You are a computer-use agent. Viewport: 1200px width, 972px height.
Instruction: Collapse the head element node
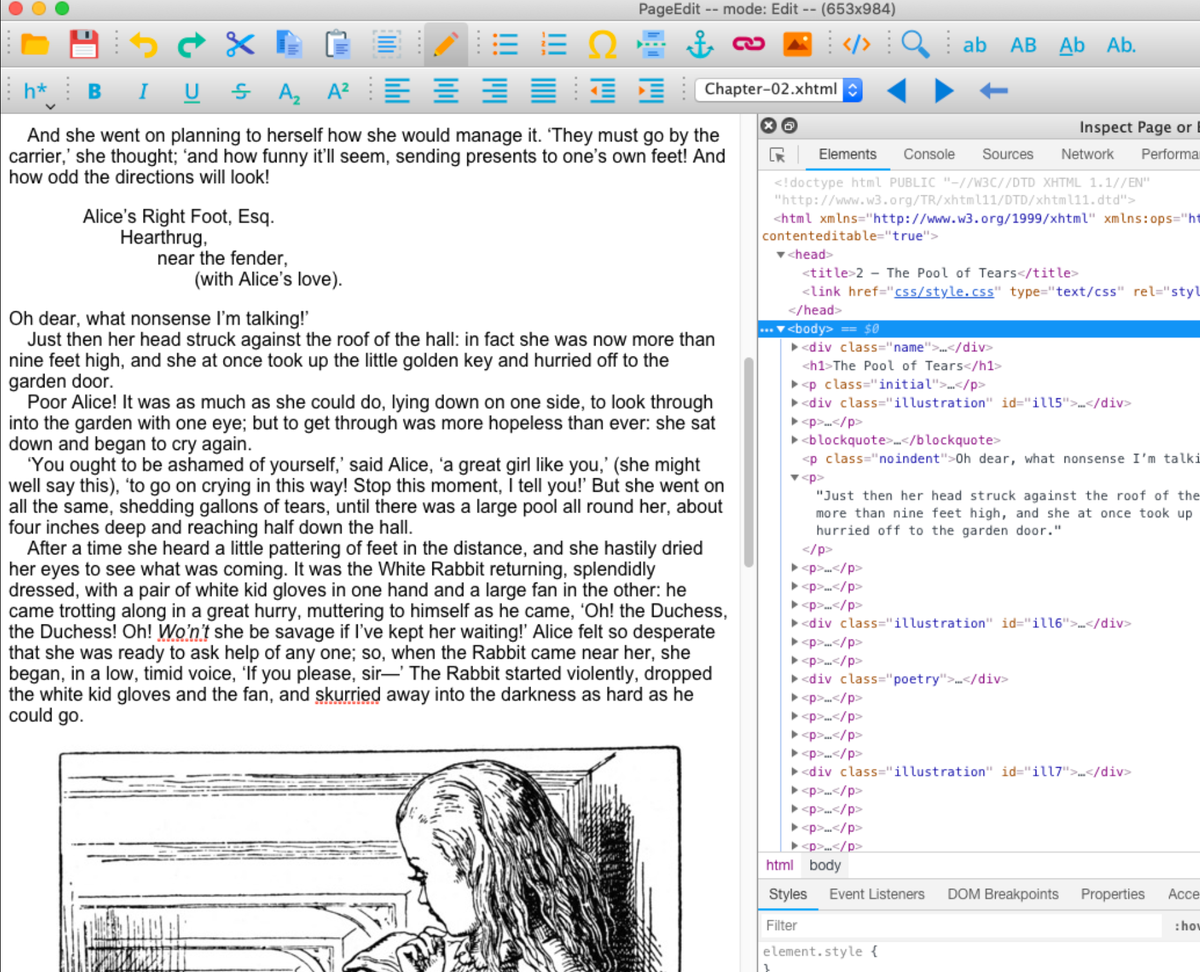(x=781, y=255)
